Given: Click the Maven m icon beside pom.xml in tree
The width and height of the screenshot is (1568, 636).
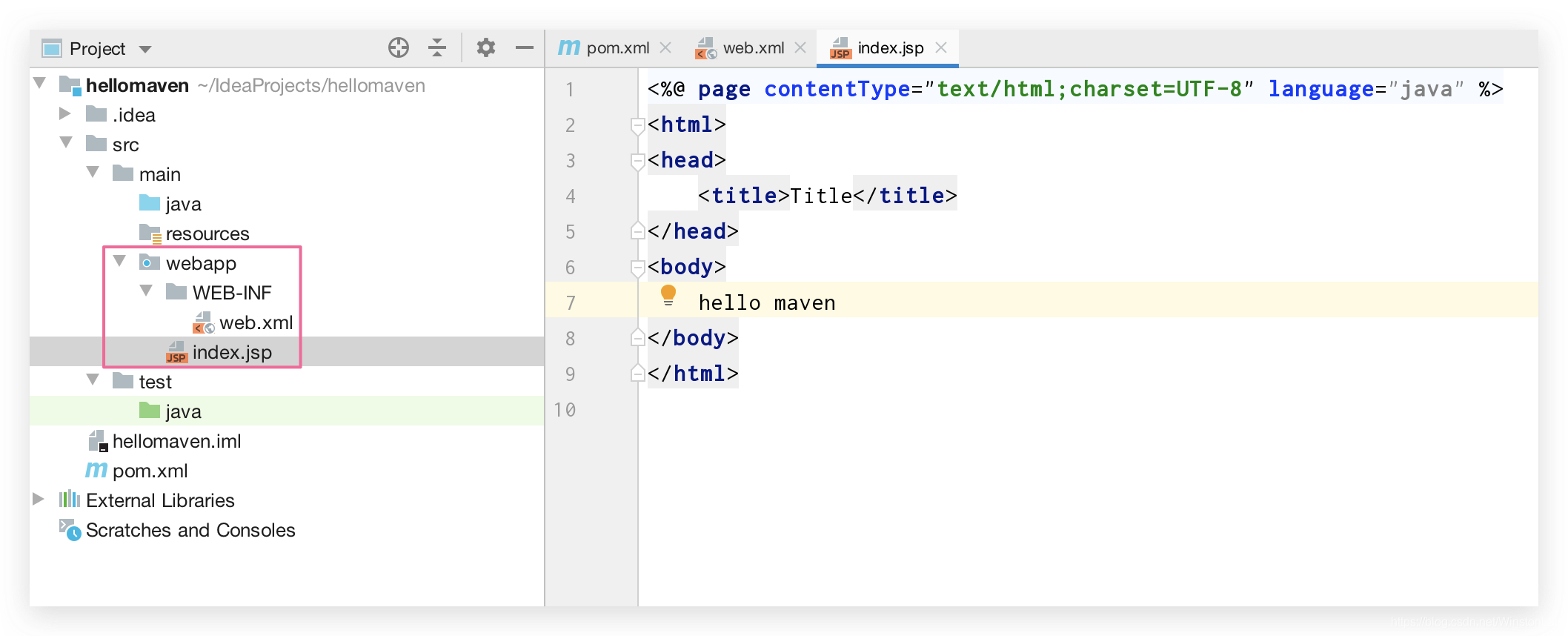Looking at the screenshot, I should pos(96,470).
